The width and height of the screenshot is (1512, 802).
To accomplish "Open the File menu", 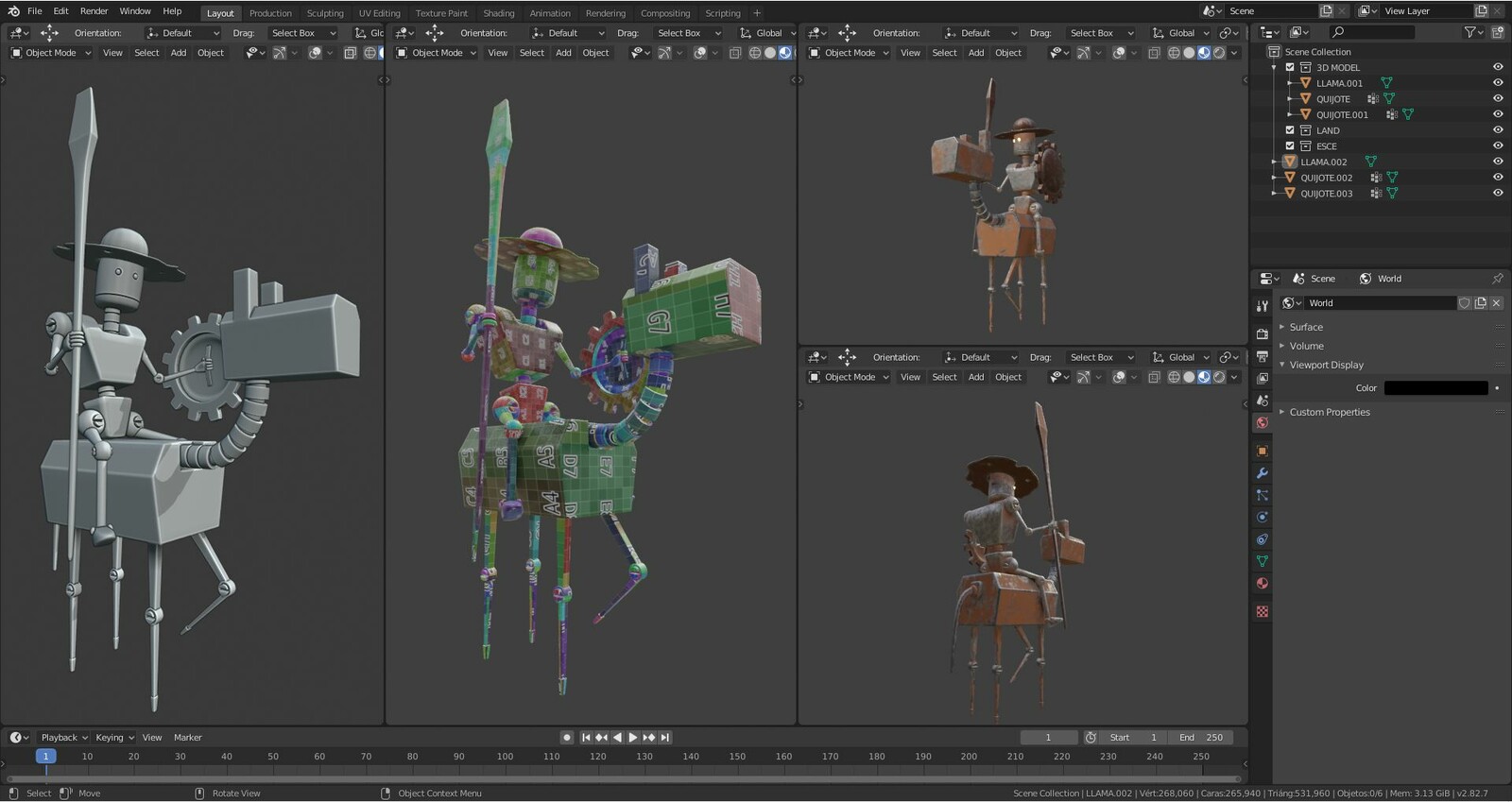I will click(x=35, y=11).
